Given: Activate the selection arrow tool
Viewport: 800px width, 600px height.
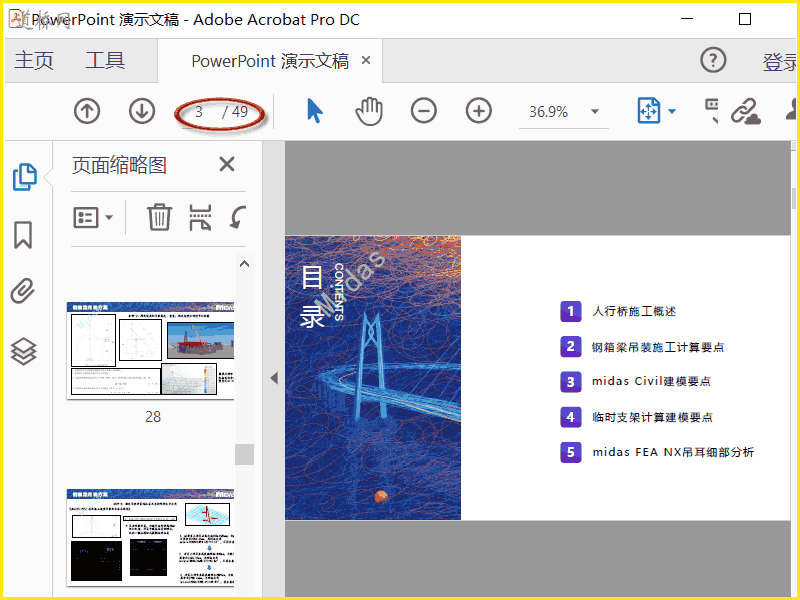Looking at the screenshot, I should coord(315,111).
